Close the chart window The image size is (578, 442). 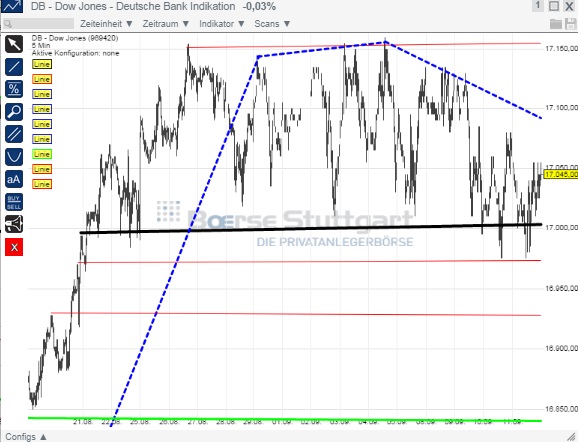tap(570, 6)
